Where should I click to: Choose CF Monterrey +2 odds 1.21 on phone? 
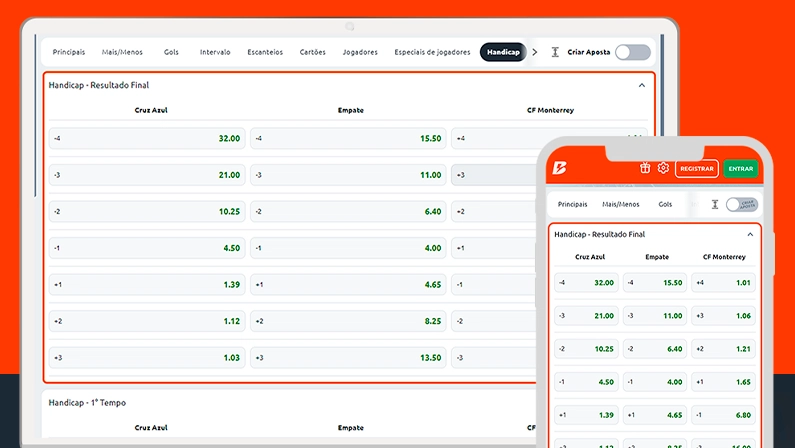pyautogui.click(x=724, y=349)
